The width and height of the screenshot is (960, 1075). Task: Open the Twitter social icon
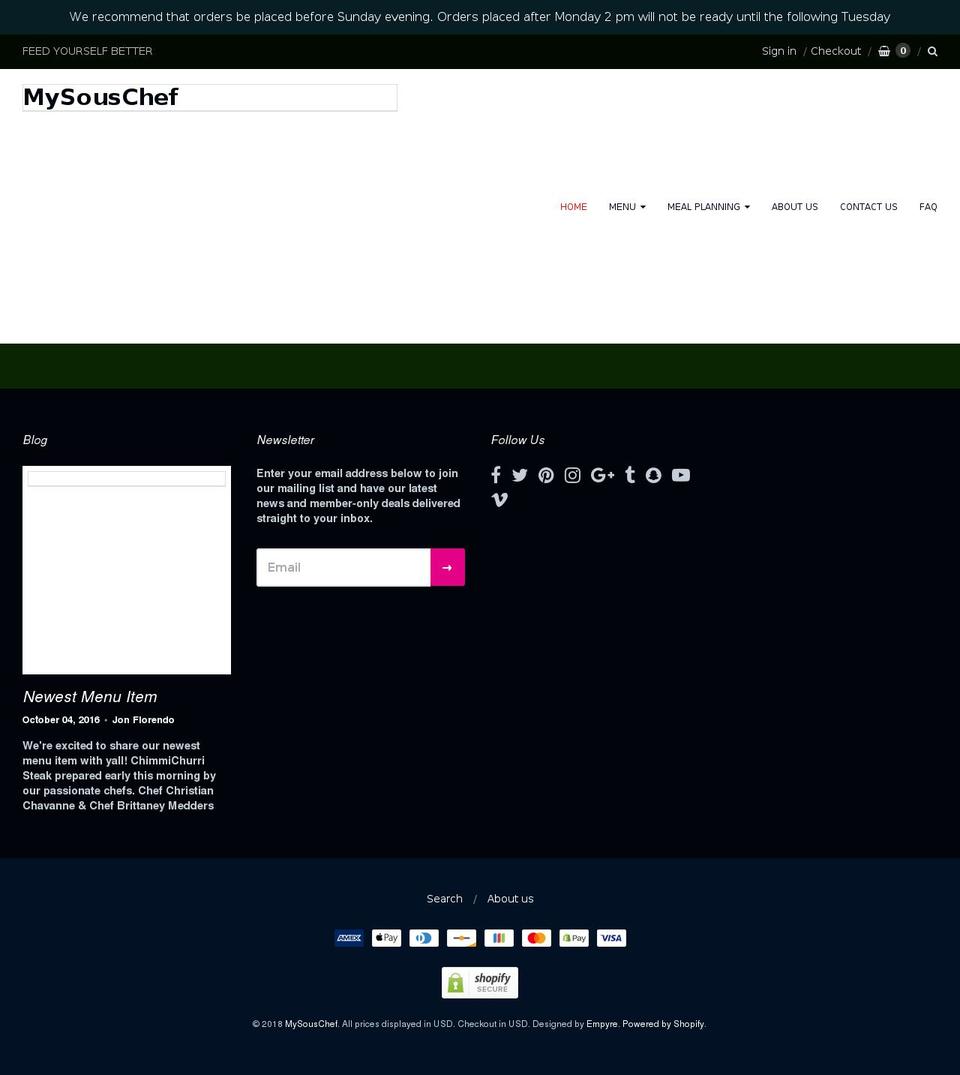520,475
